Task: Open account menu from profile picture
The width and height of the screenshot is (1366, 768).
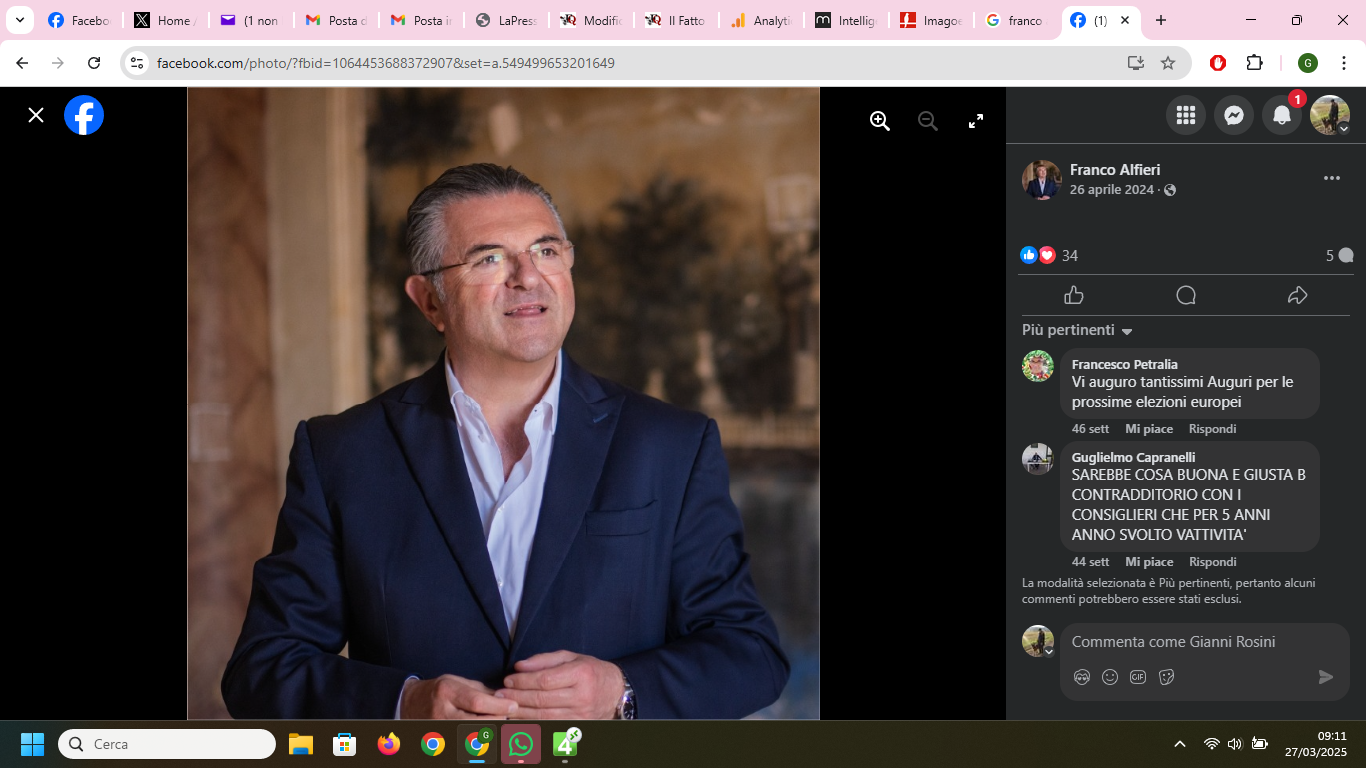Action: 1330,115
